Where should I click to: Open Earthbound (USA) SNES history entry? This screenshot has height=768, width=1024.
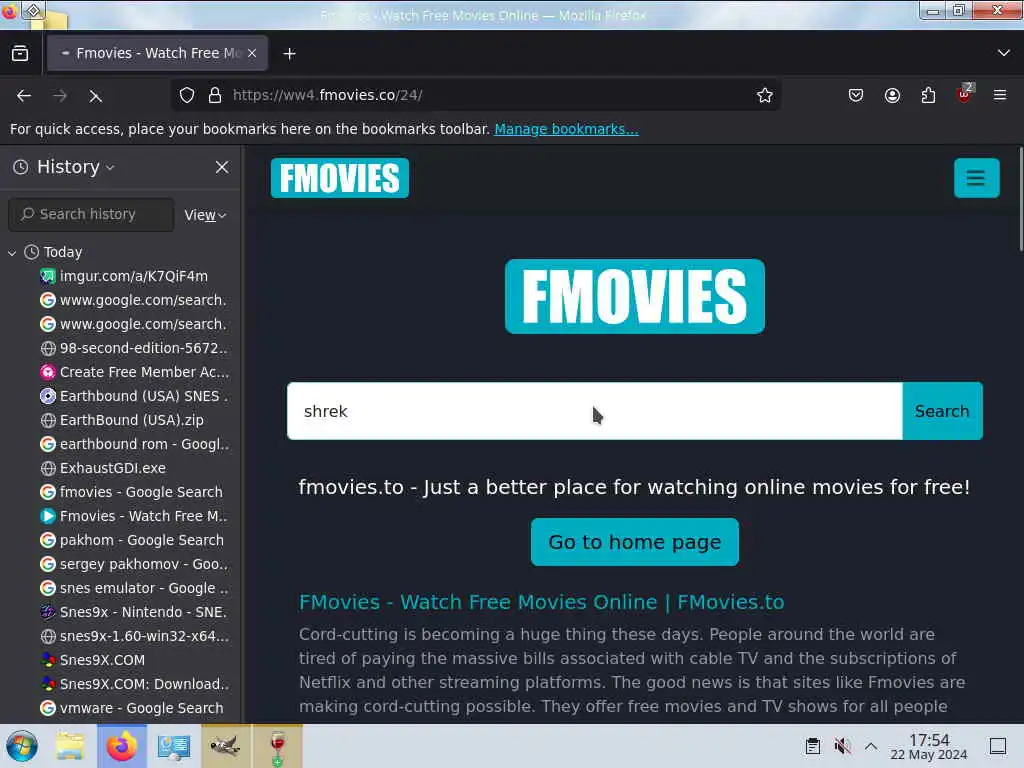tap(133, 396)
